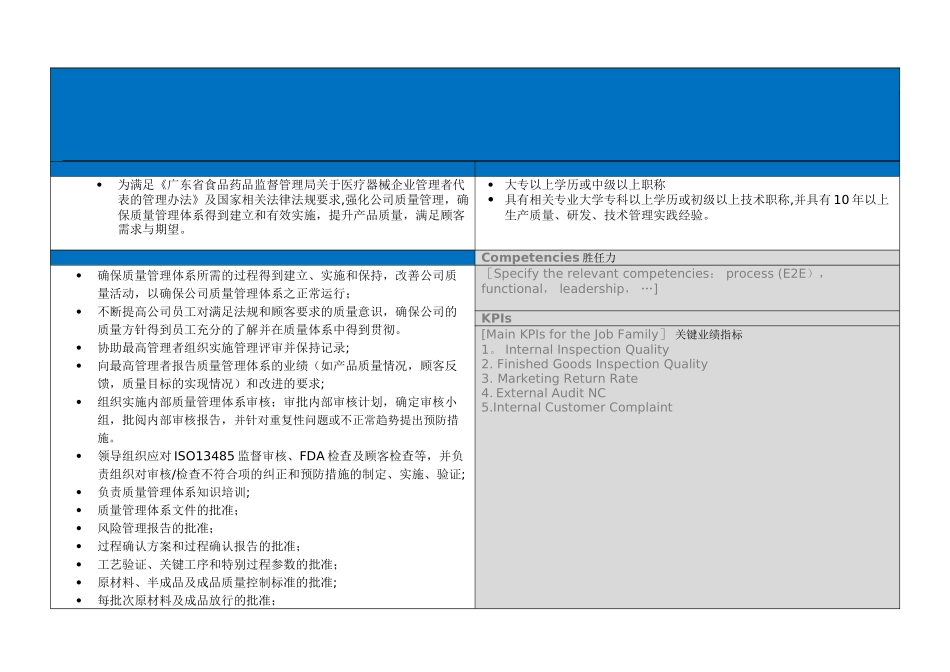
Task: Click line '量活动，以确保公司质量管理体系之正常运行'
Action: [224, 294]
